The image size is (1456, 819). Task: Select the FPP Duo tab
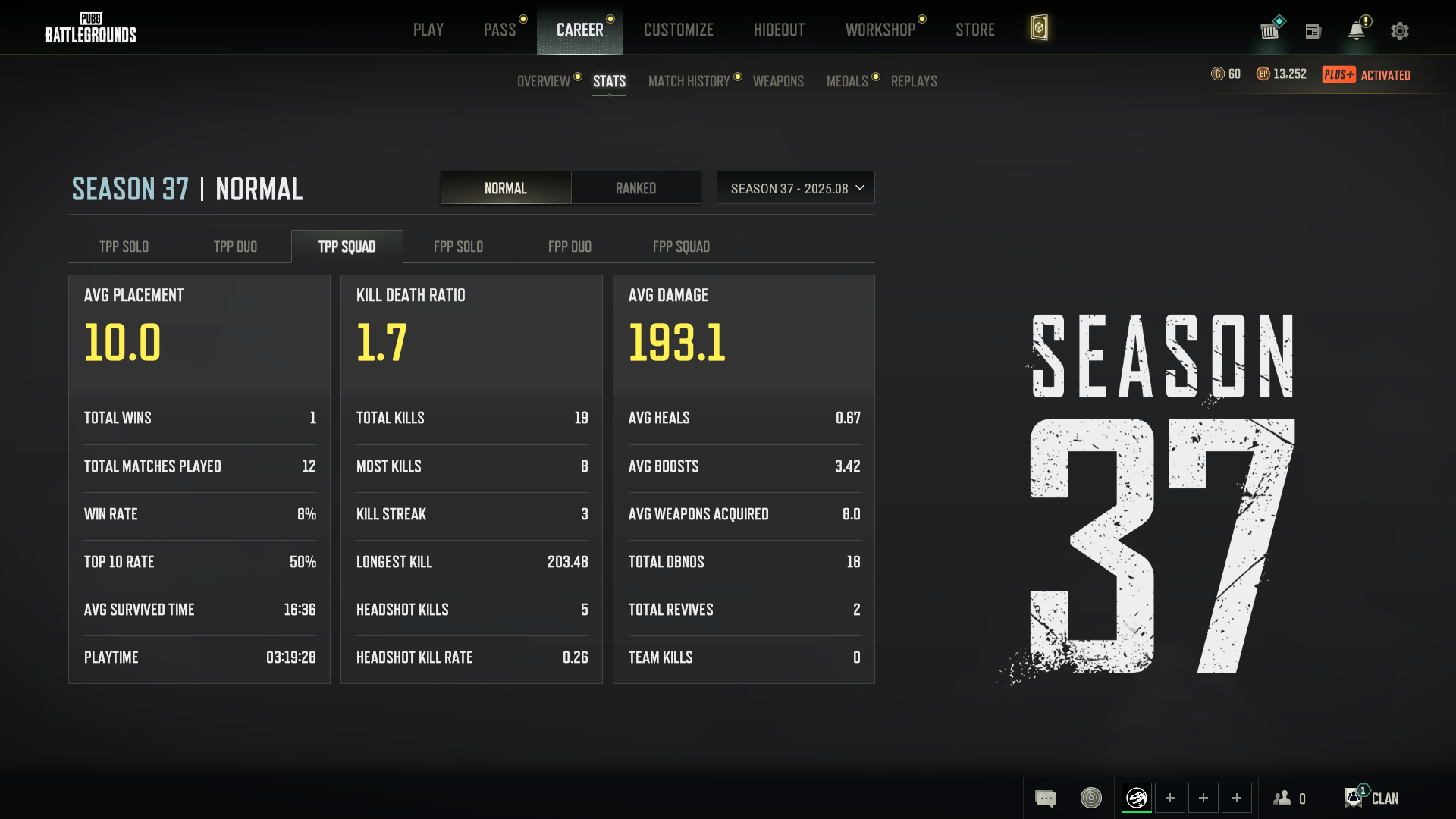coord(570,246)
